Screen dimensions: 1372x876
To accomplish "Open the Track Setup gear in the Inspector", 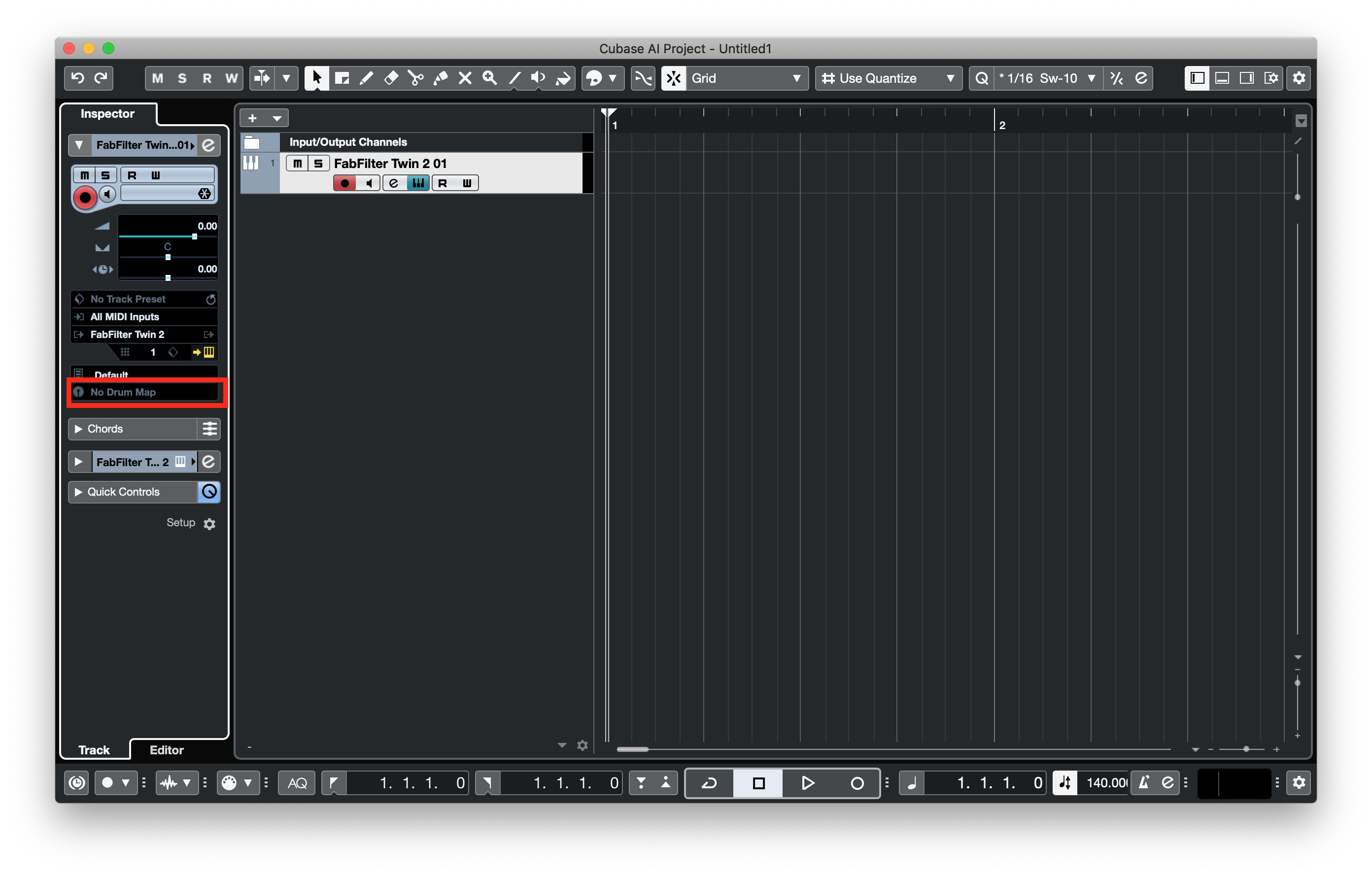I will (x=209, y=523).
